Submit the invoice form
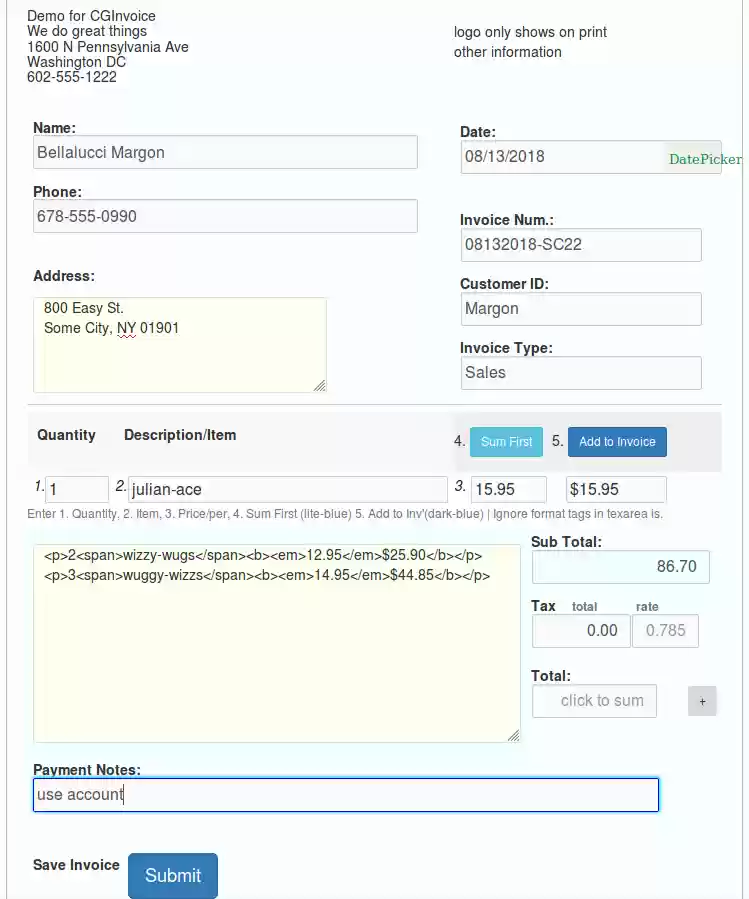The width and height of the screenshot is (749, 899). click(172, 875)
